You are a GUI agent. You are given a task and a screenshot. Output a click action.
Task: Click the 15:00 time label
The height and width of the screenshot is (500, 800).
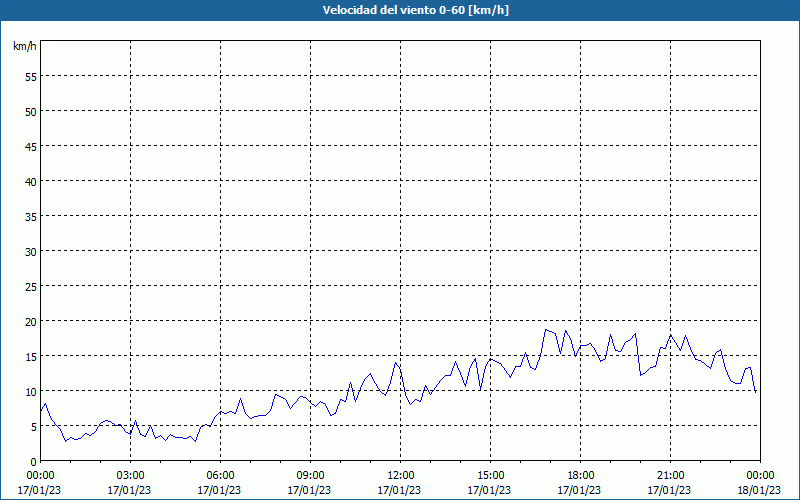(x=490, y=476)
